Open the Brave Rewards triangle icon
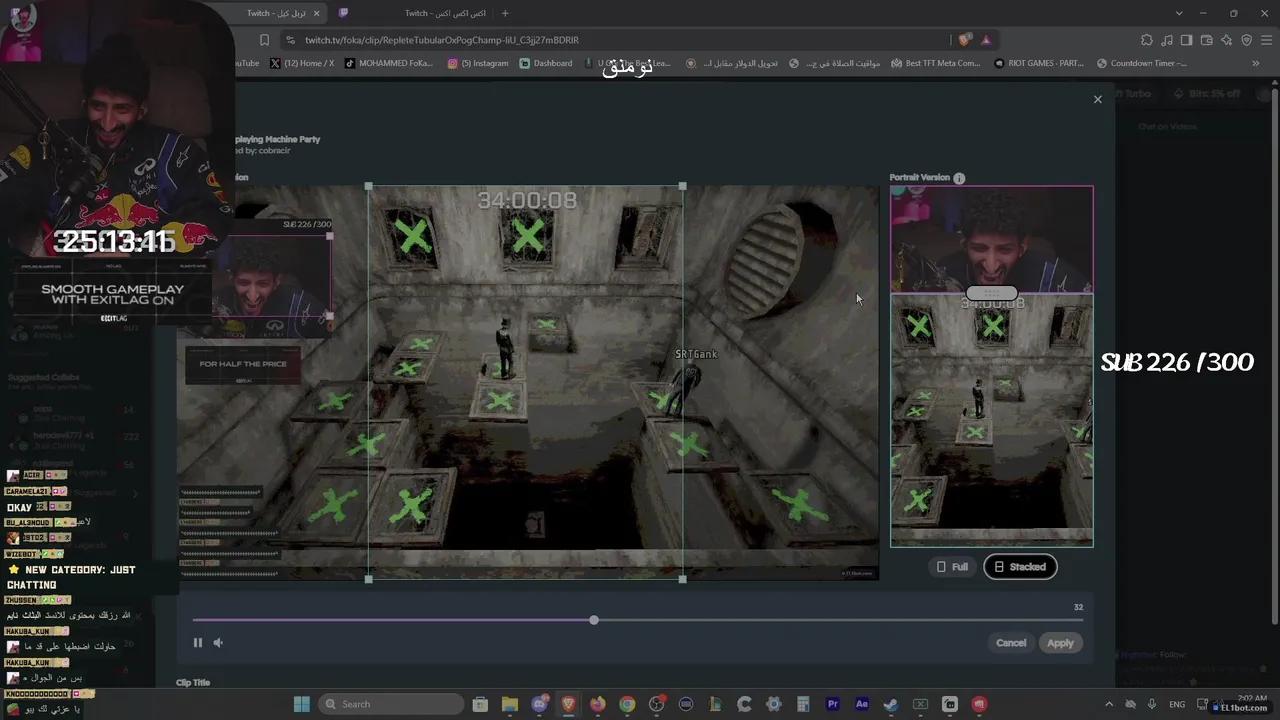This screenshot has width=1280, height=720. pyautogui.click(x=986, y=40)
